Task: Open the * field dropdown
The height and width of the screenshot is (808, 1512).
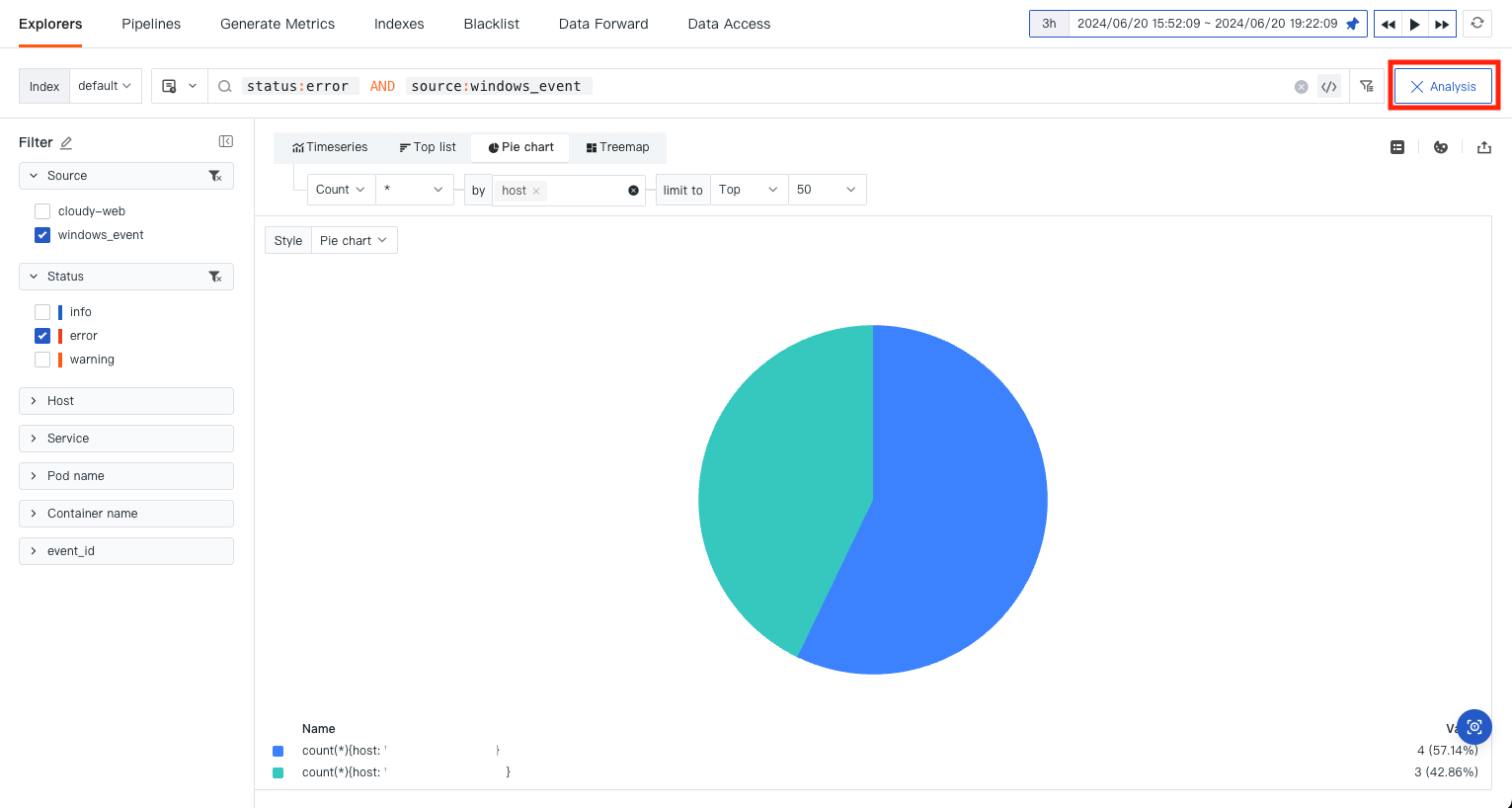Action: pyautogui.click(x=414, y=190)
